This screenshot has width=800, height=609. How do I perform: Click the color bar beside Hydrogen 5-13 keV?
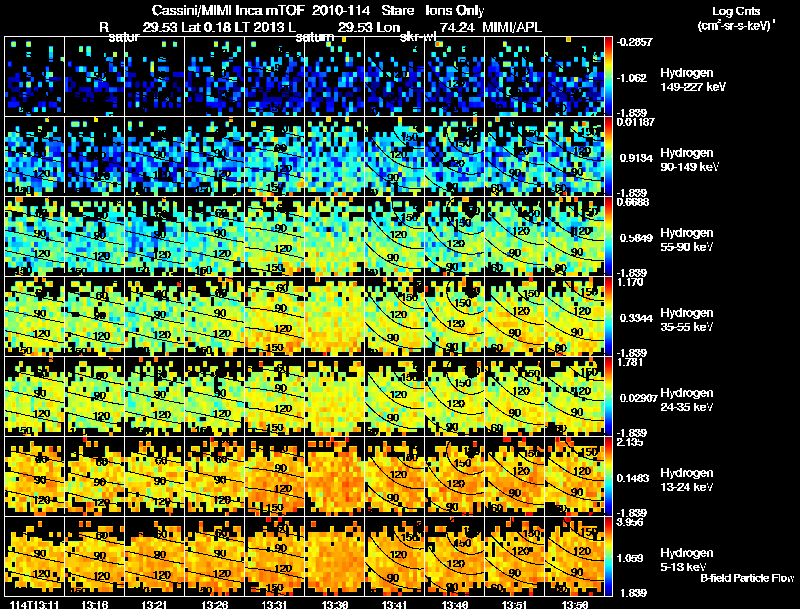(x=608, y=556)
